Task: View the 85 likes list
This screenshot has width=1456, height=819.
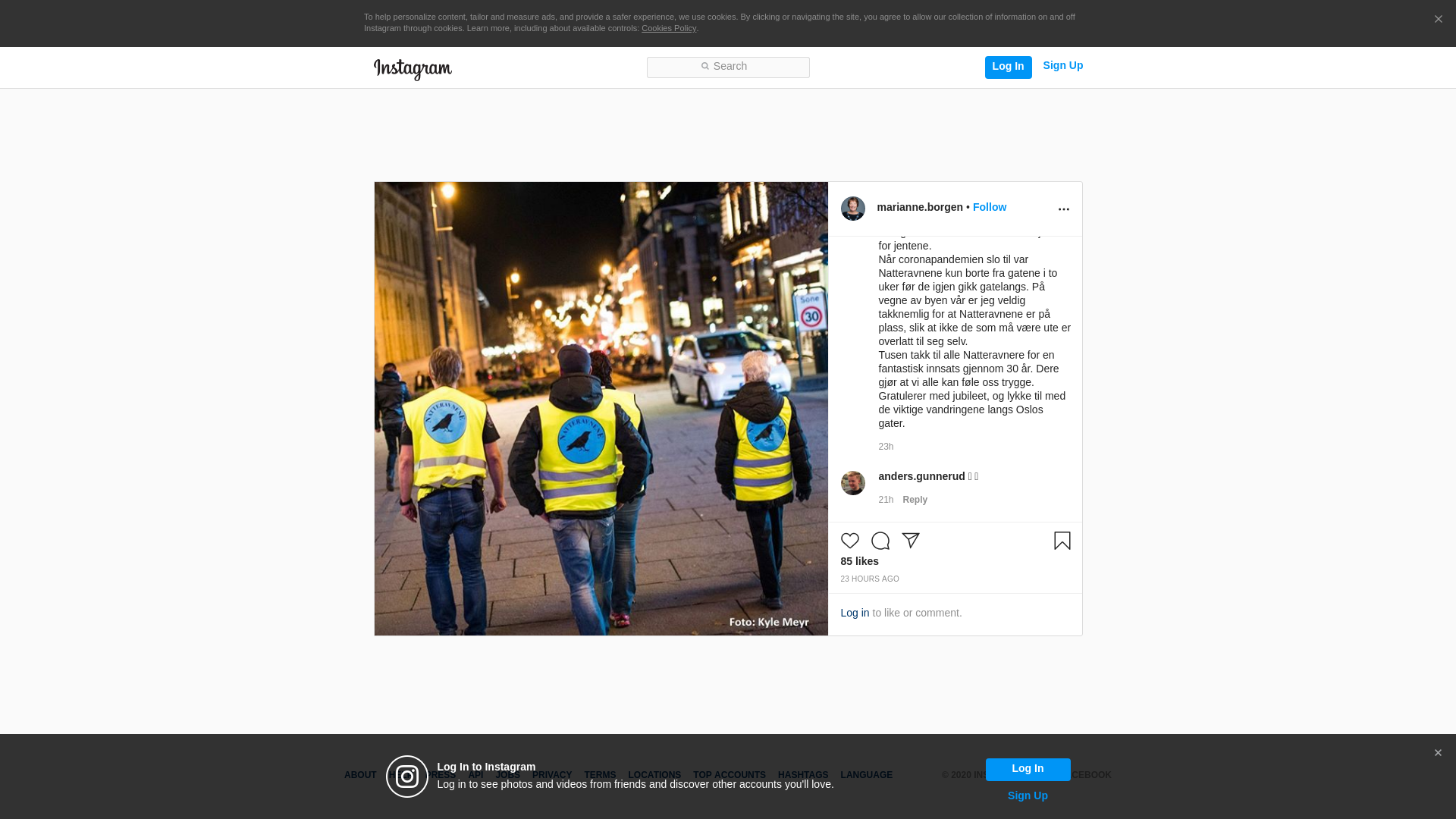Action: coord(859,561)
